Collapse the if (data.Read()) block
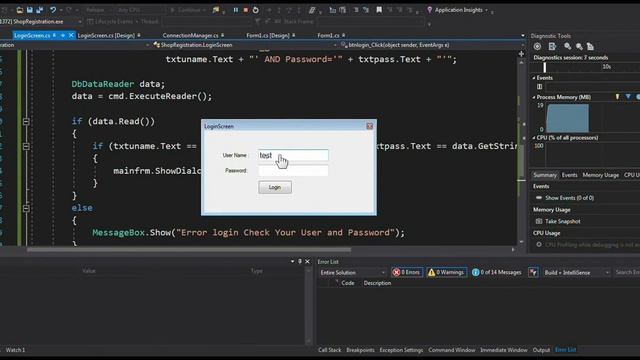 [x=26, y=121]
